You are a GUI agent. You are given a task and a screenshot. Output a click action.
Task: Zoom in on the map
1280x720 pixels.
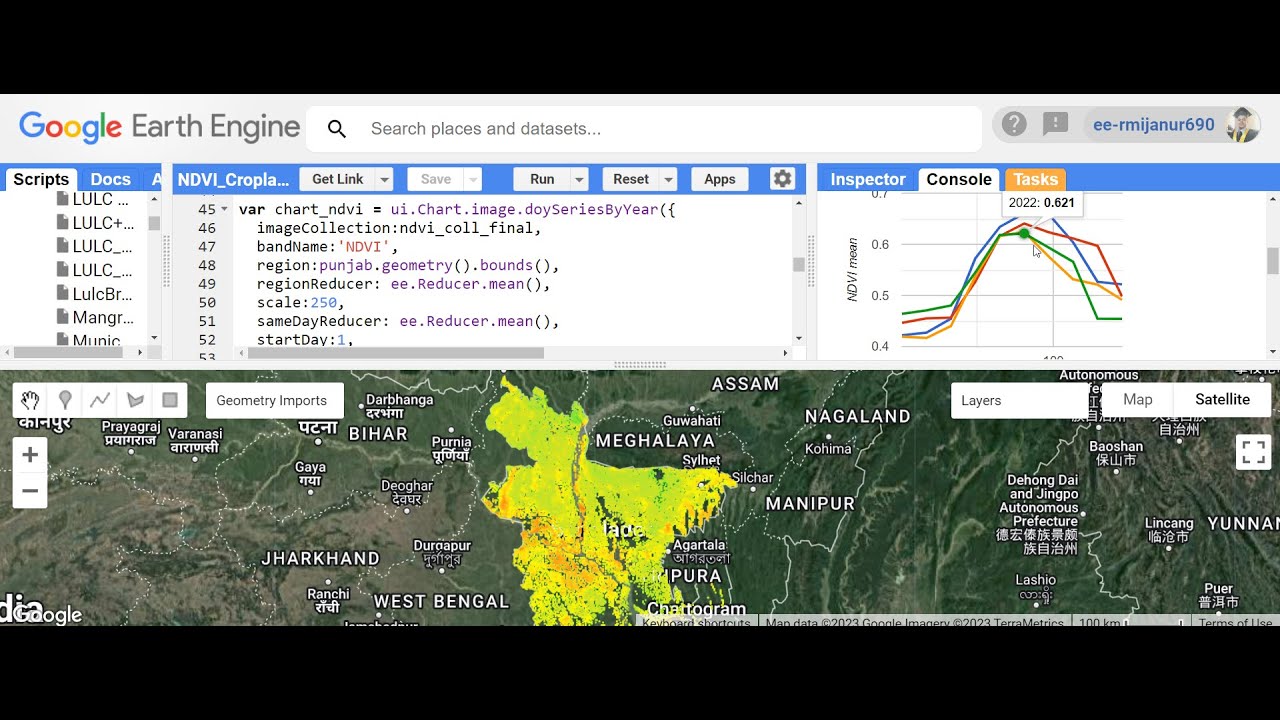point(30,455)
